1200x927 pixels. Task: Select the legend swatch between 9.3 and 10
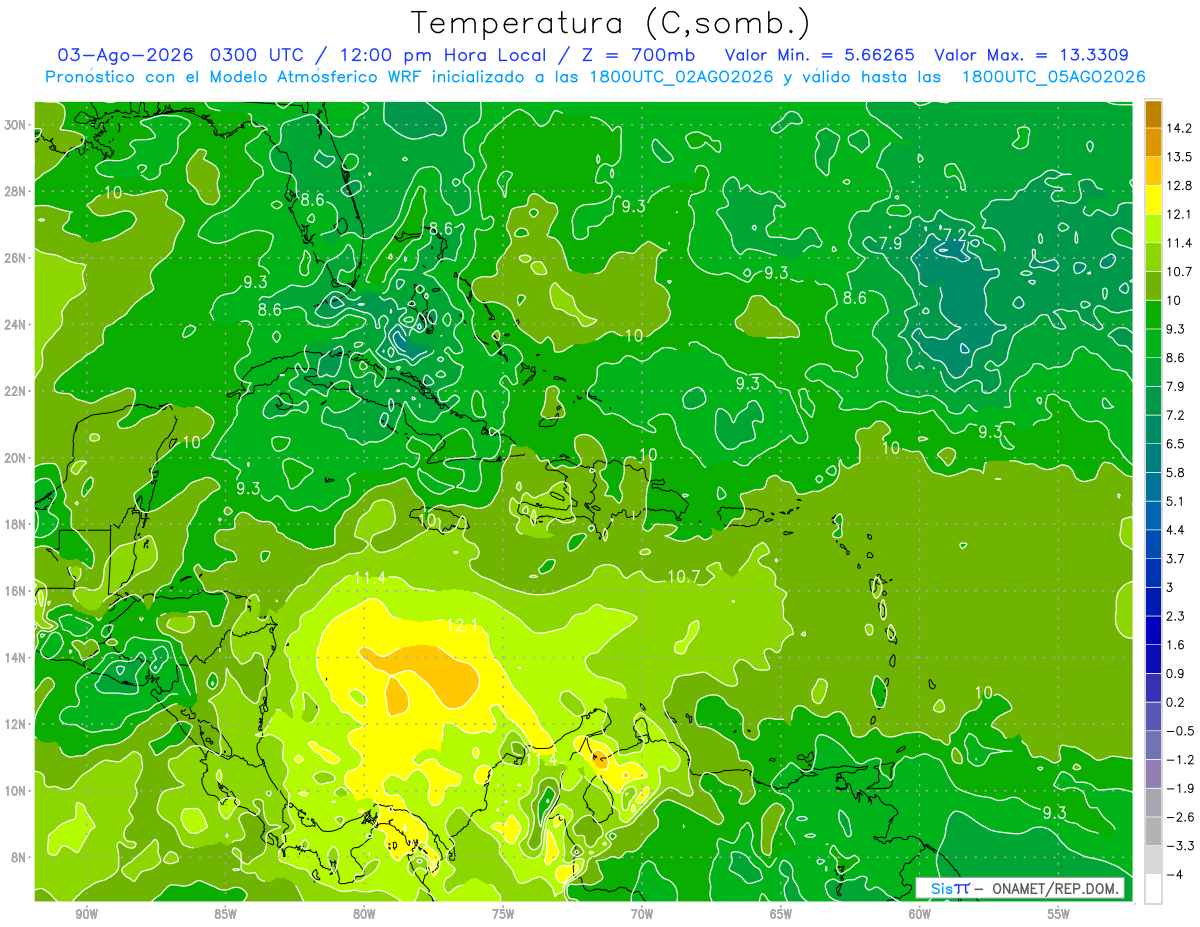coord(1153,315)
